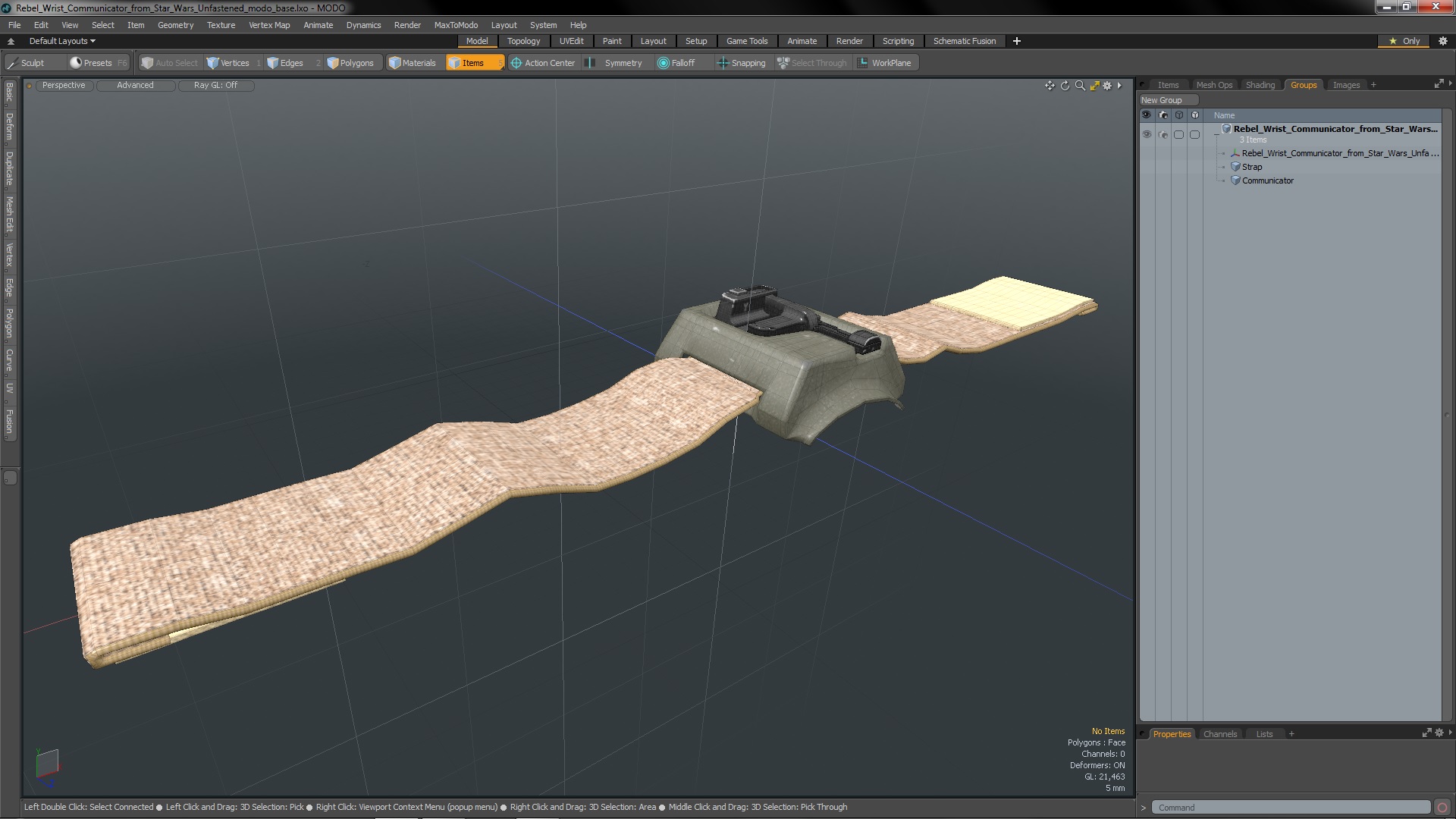Toggle Snapping
This screenshot has width=1456, height=819.
coord(742,63)
